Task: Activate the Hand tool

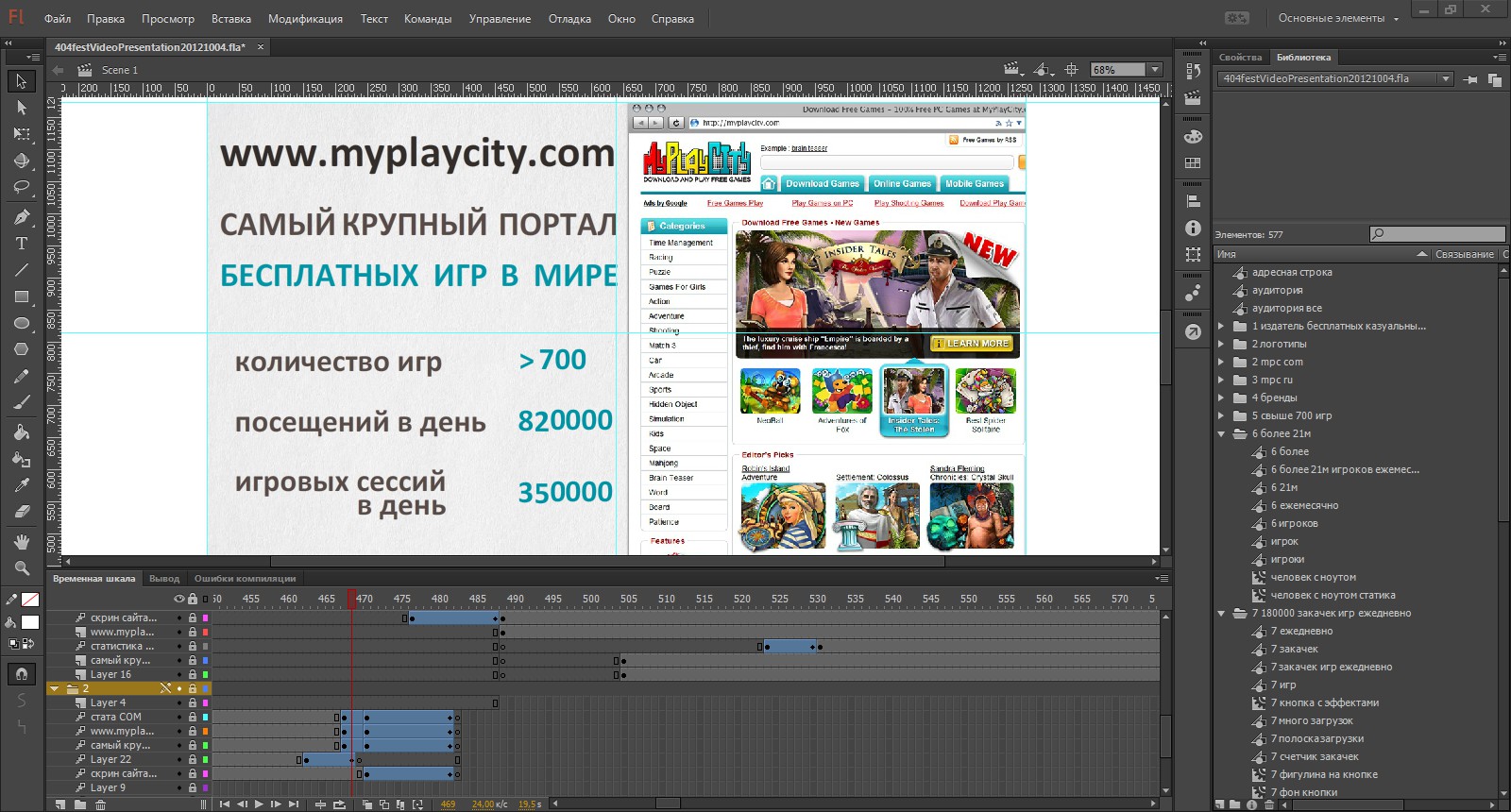Action: (x=22, y=542)
